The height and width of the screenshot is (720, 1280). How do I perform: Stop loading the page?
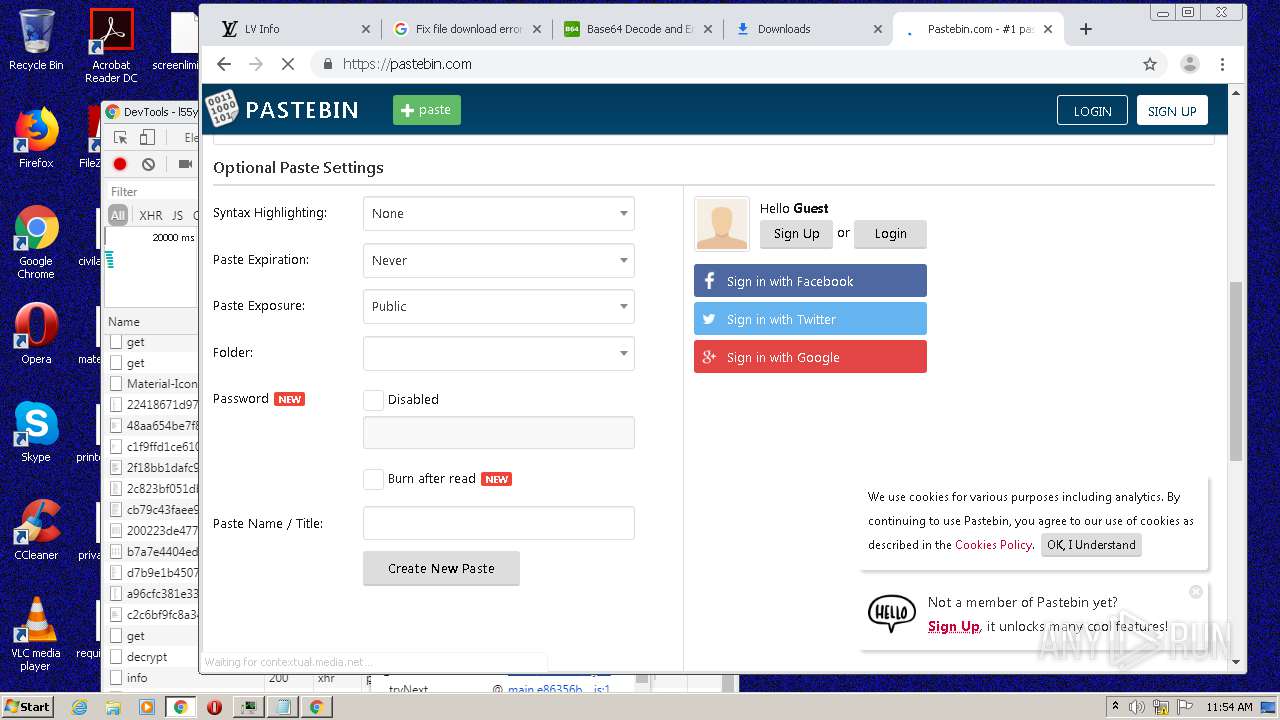point(287,64)
